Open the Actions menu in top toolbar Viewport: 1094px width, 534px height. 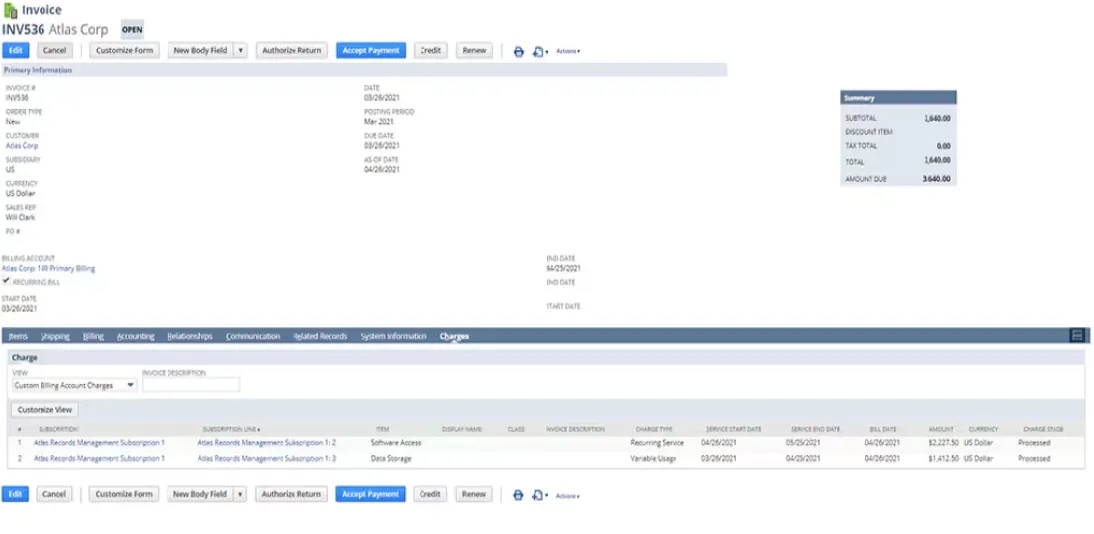567,51
